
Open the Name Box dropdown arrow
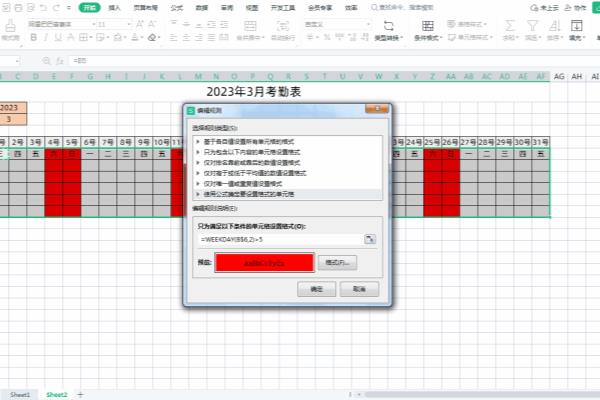click(17, 61)
